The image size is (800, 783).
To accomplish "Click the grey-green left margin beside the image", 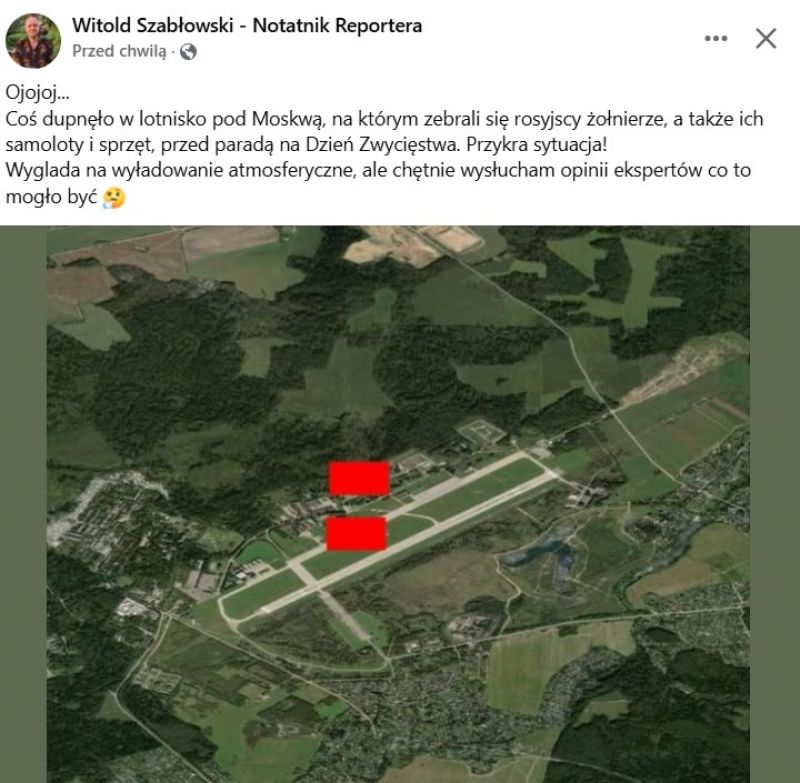I will click(23, 504).
